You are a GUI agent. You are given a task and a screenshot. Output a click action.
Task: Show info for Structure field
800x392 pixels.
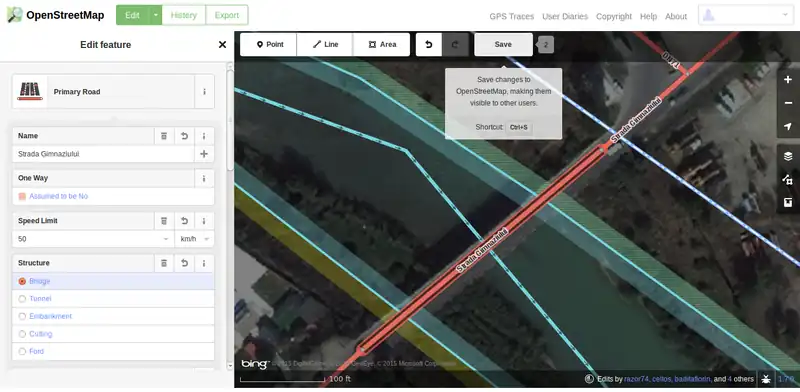pos(204,263)
